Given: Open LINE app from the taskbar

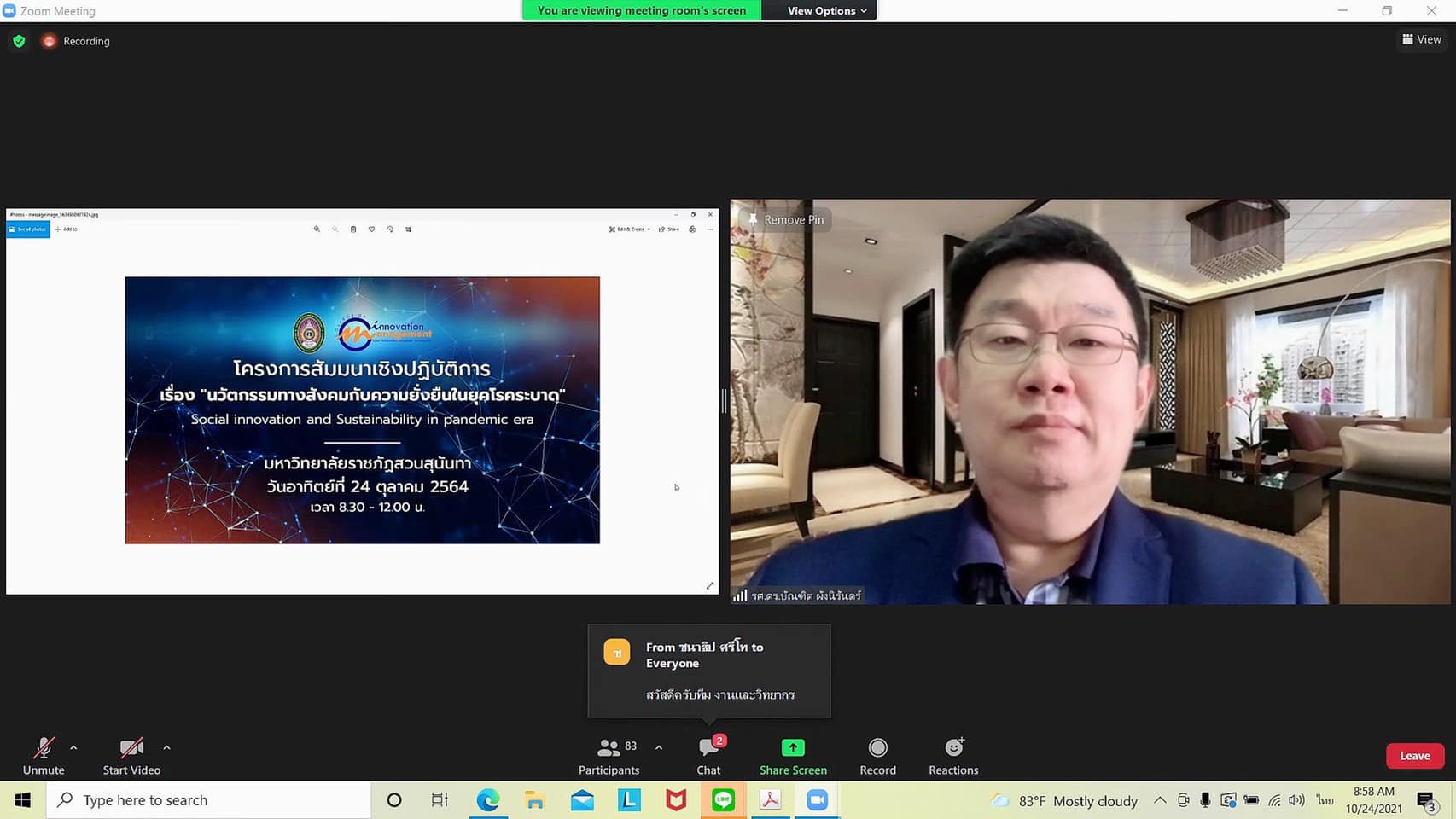Looking at the screenshot, I should point(723,800).
